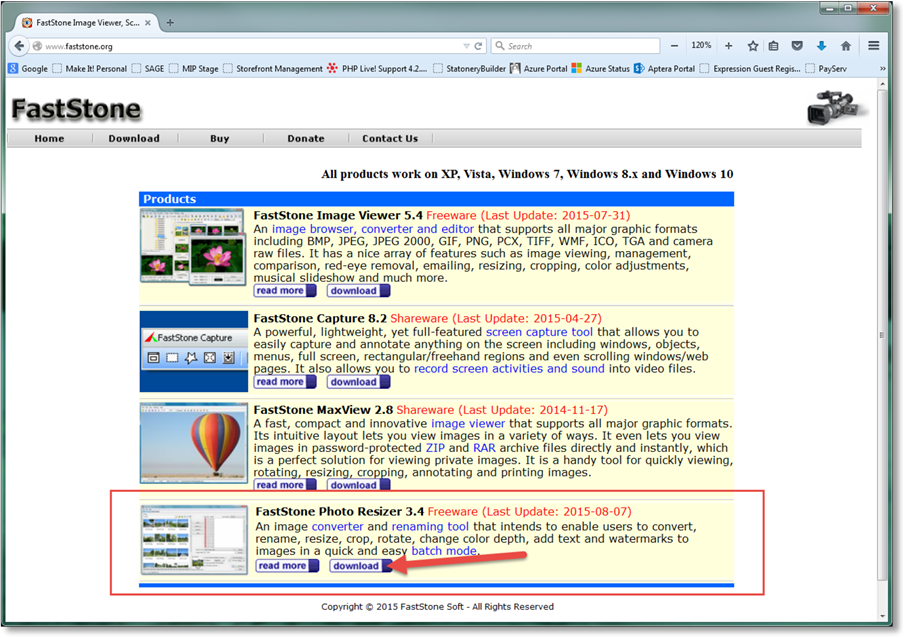Select the FastStone Image Viewer browser tab
Screen dimensions: 904x638
tap(86, 23)
